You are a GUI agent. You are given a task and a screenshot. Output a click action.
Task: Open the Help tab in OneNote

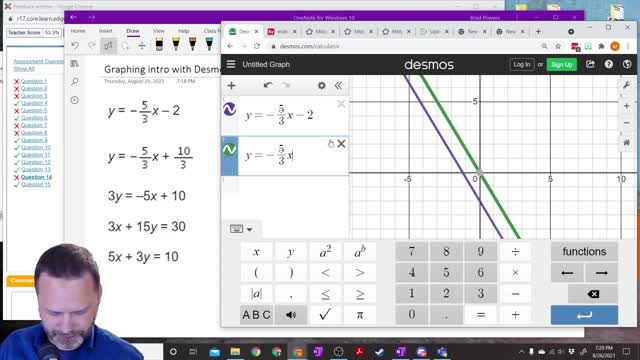[183, 31]
